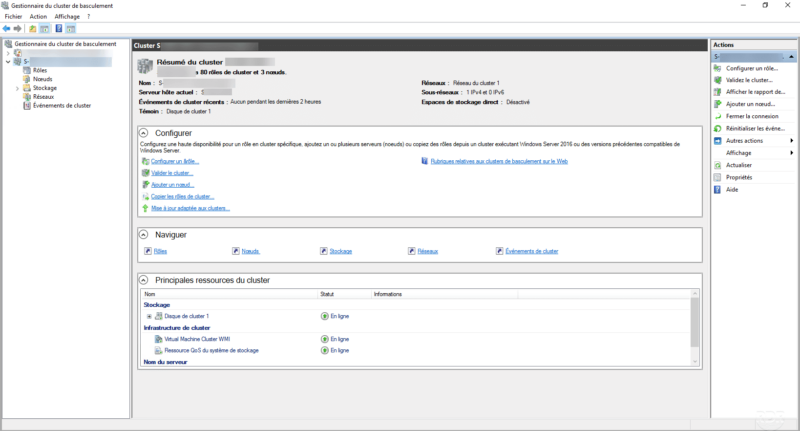Select the Réseaux icon in tree
This screenshot has width=800, height=431.
27,96
